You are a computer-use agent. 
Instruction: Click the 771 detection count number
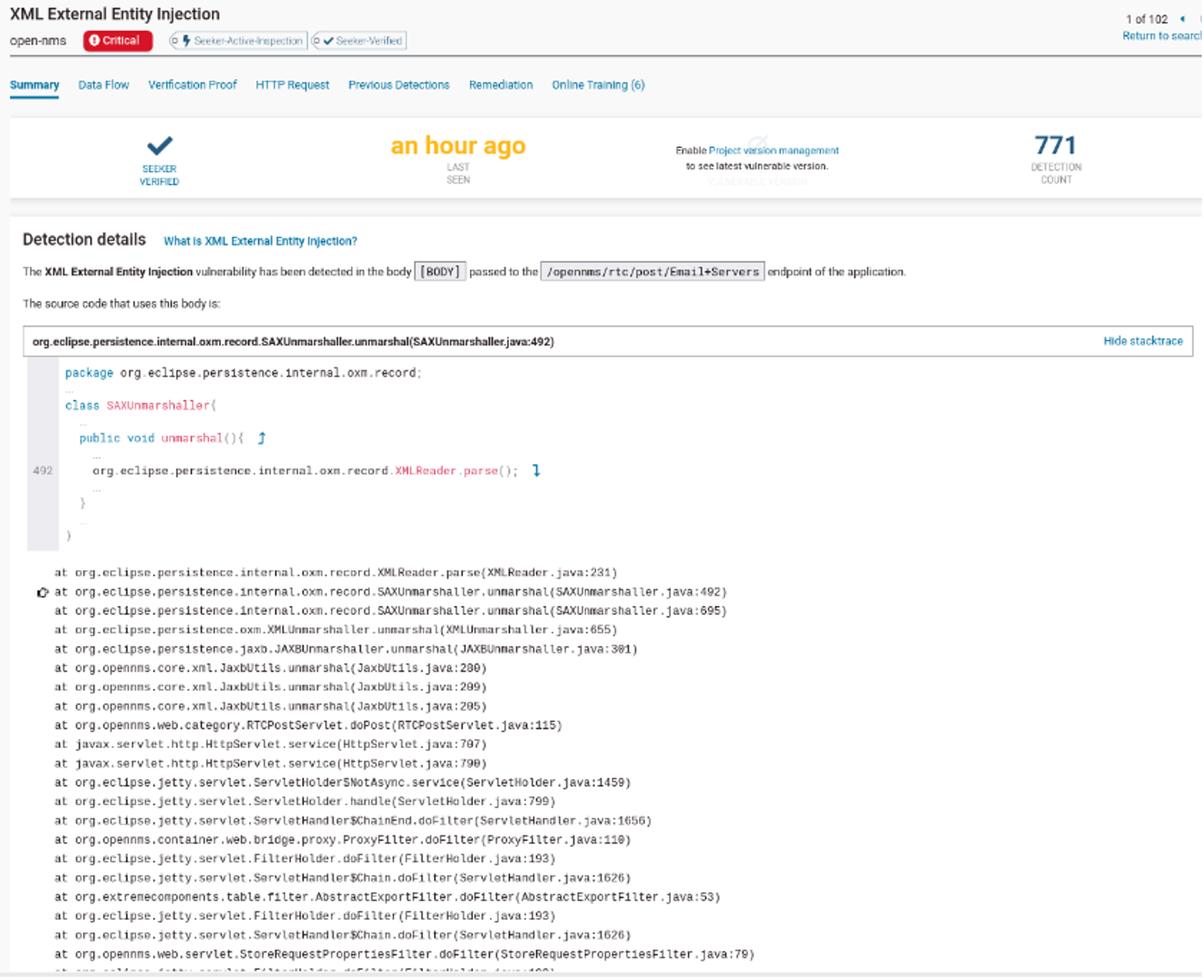(1055, 145)
